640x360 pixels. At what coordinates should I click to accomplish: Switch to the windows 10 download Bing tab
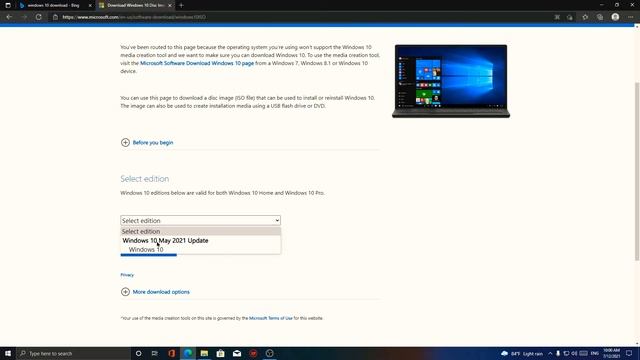click(x=53, y=5)
